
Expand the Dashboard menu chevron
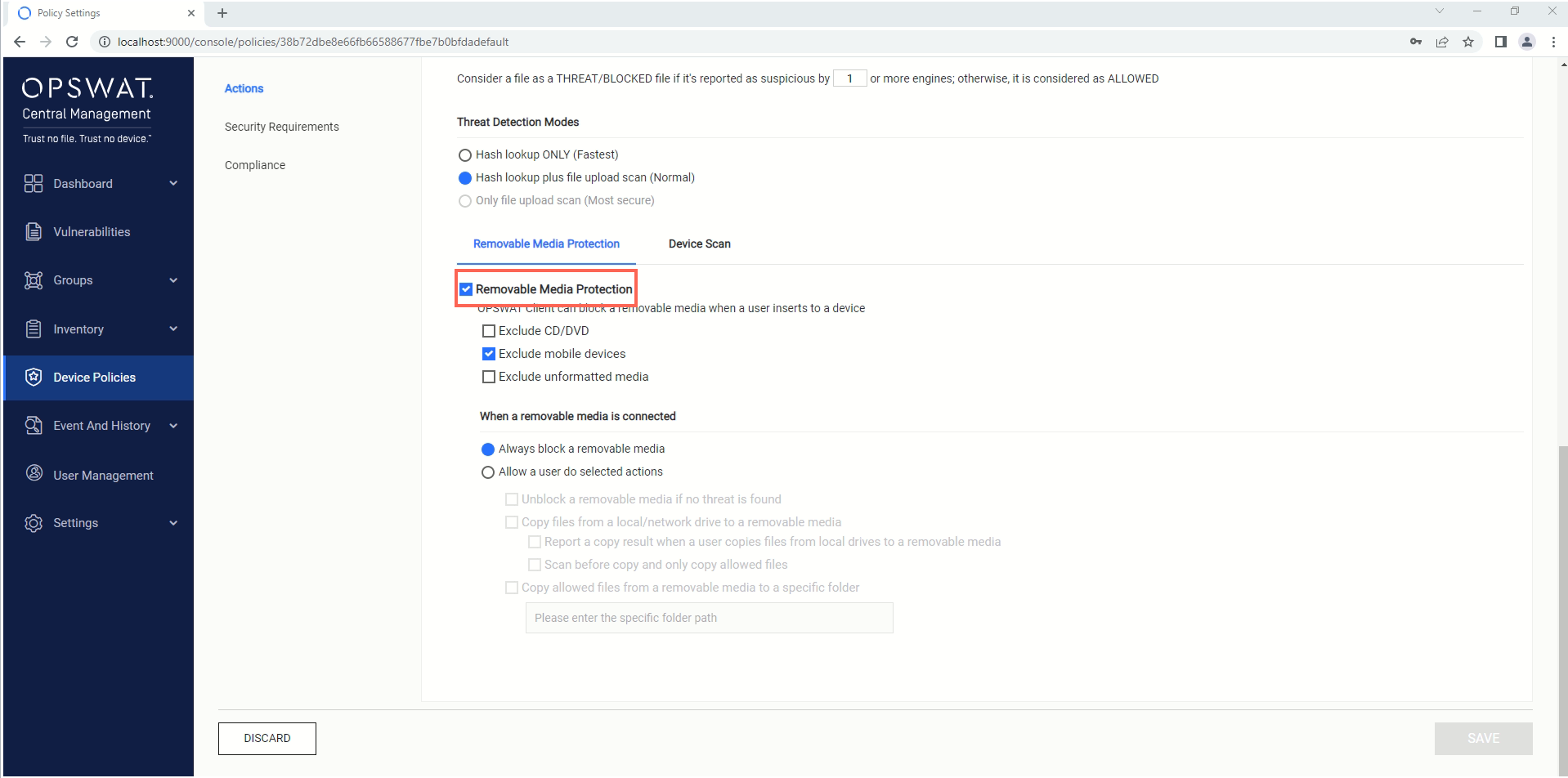tap(173, 183)
